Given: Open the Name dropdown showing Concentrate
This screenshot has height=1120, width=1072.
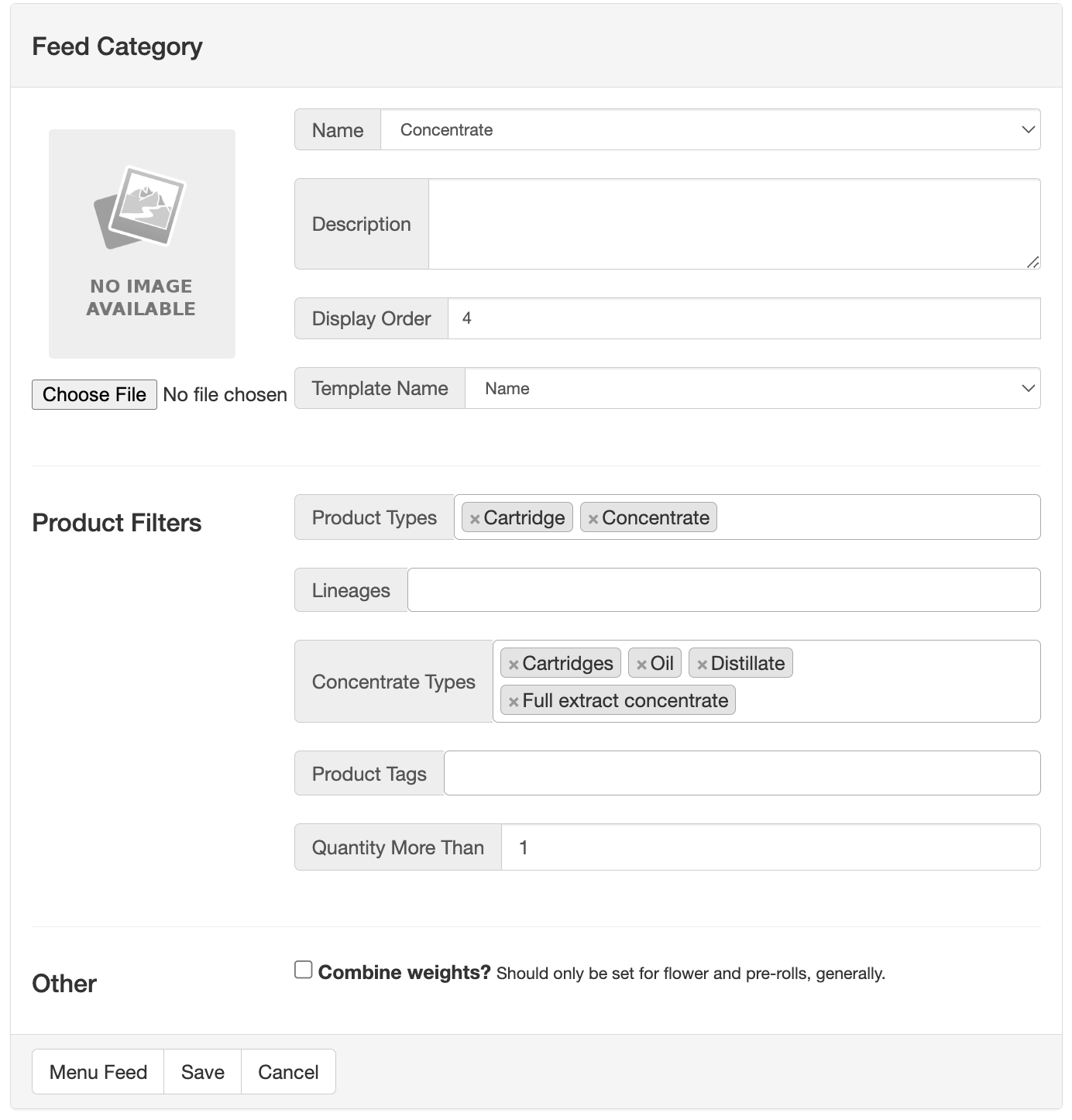Looking at the screenshot, I should (x=710, y=129).
